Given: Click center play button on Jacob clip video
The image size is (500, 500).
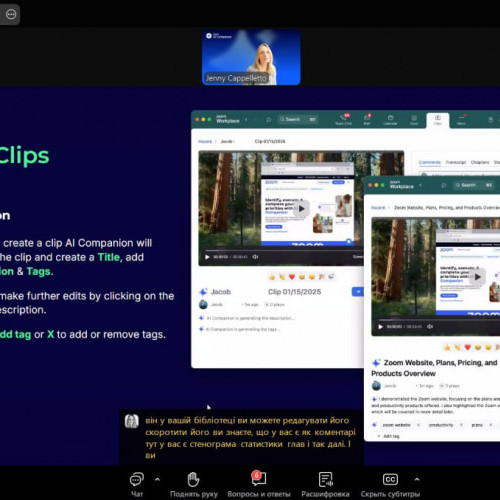Looking at the screenshot, I should coord(301,209).
